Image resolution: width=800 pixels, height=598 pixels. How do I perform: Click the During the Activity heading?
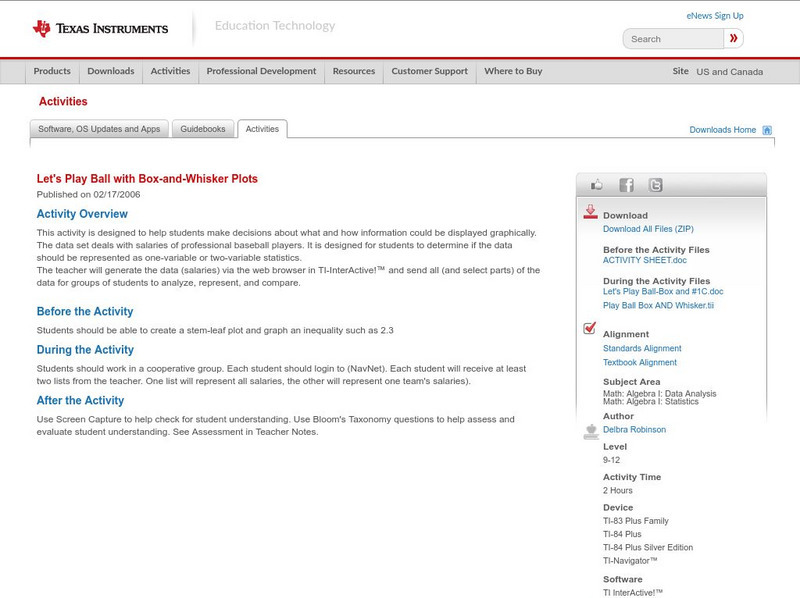point(85,350)
